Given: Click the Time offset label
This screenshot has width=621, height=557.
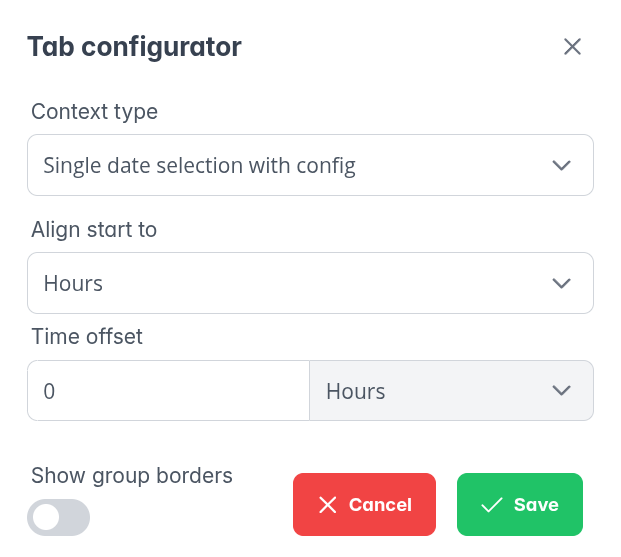Looking at the screenshot, I should 87,336.
